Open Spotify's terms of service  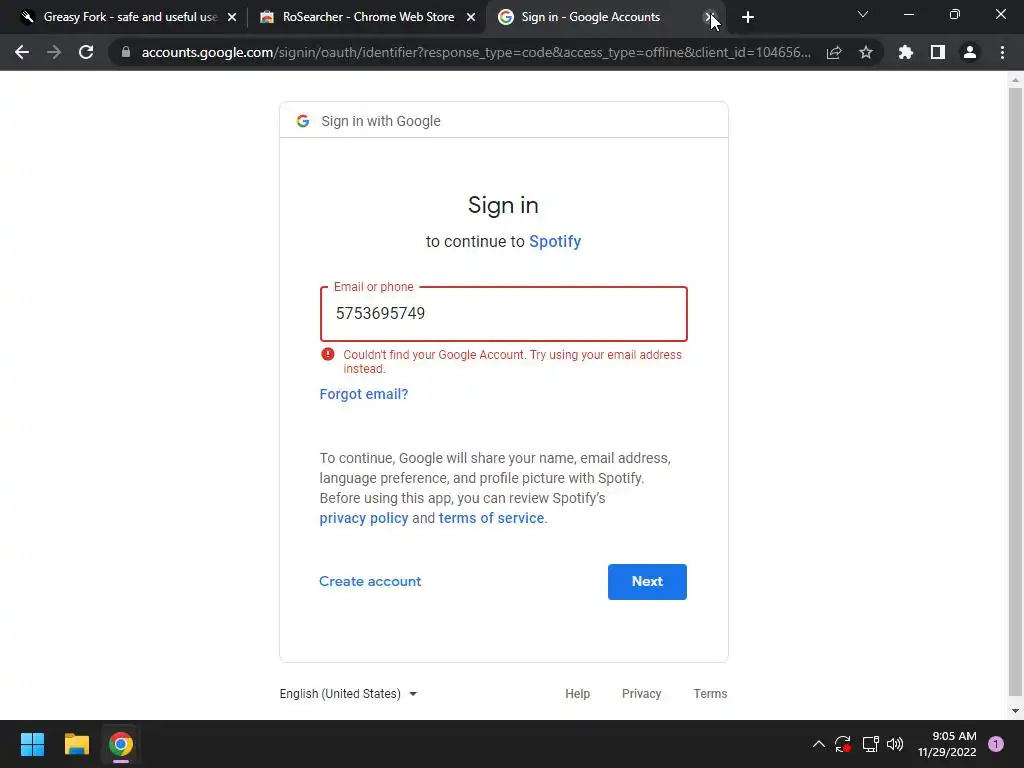[491, 519]
